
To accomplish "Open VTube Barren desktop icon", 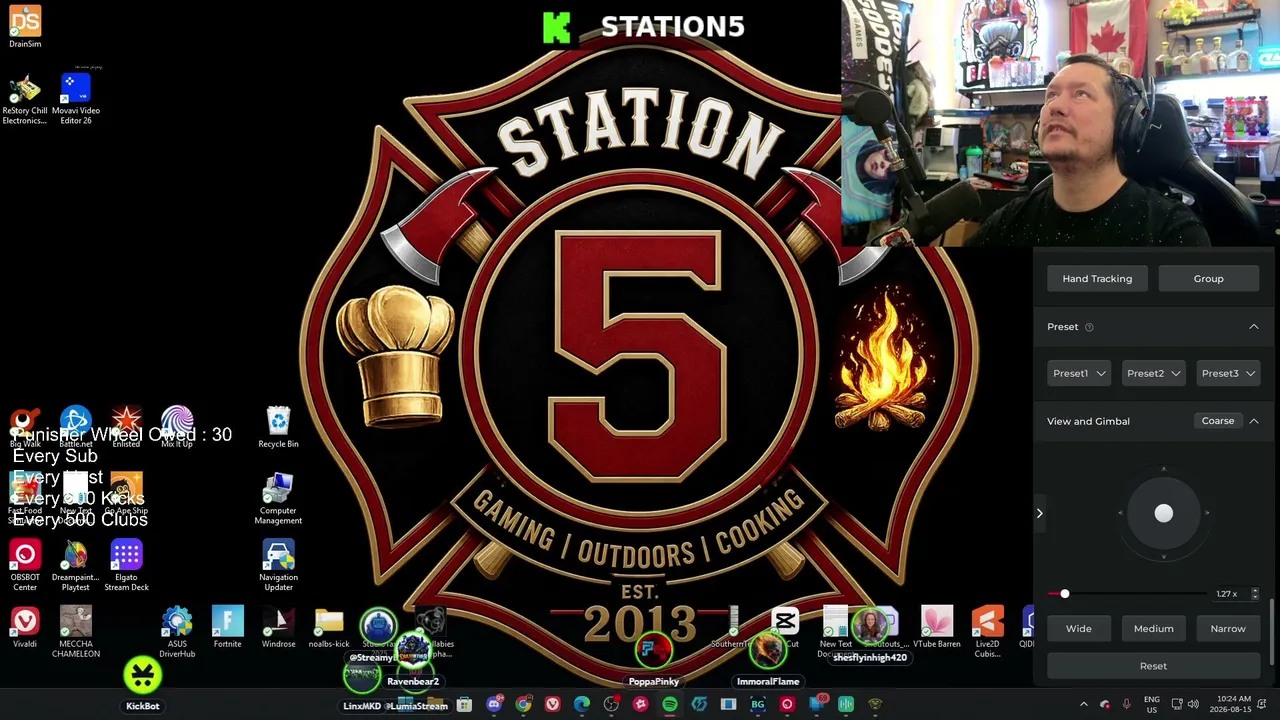I will 937,628.
